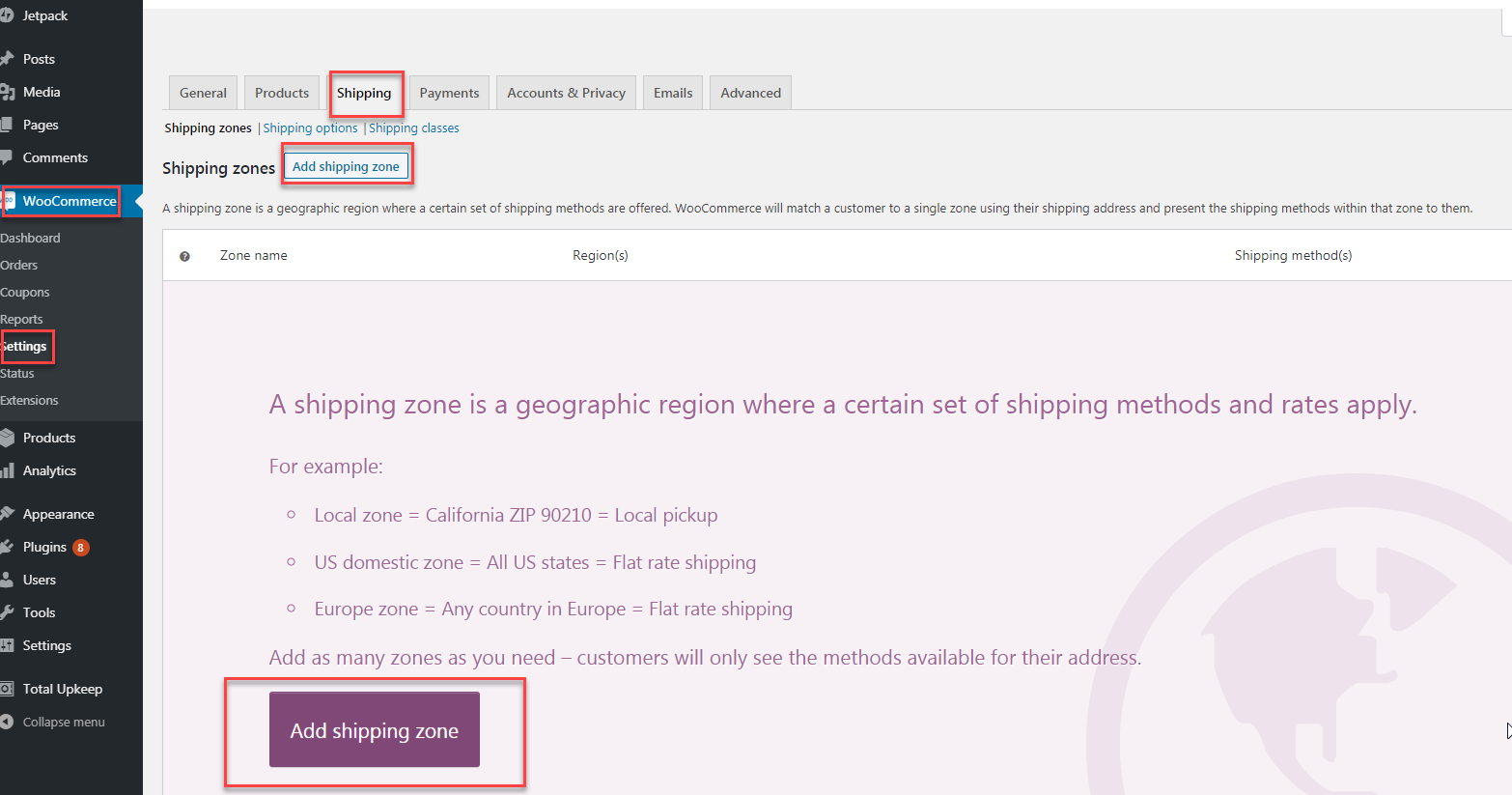This screenshot has width=1512, height=795.
Task: Click the Products box icon in sidebar
Action: click(x=7, y=438)
